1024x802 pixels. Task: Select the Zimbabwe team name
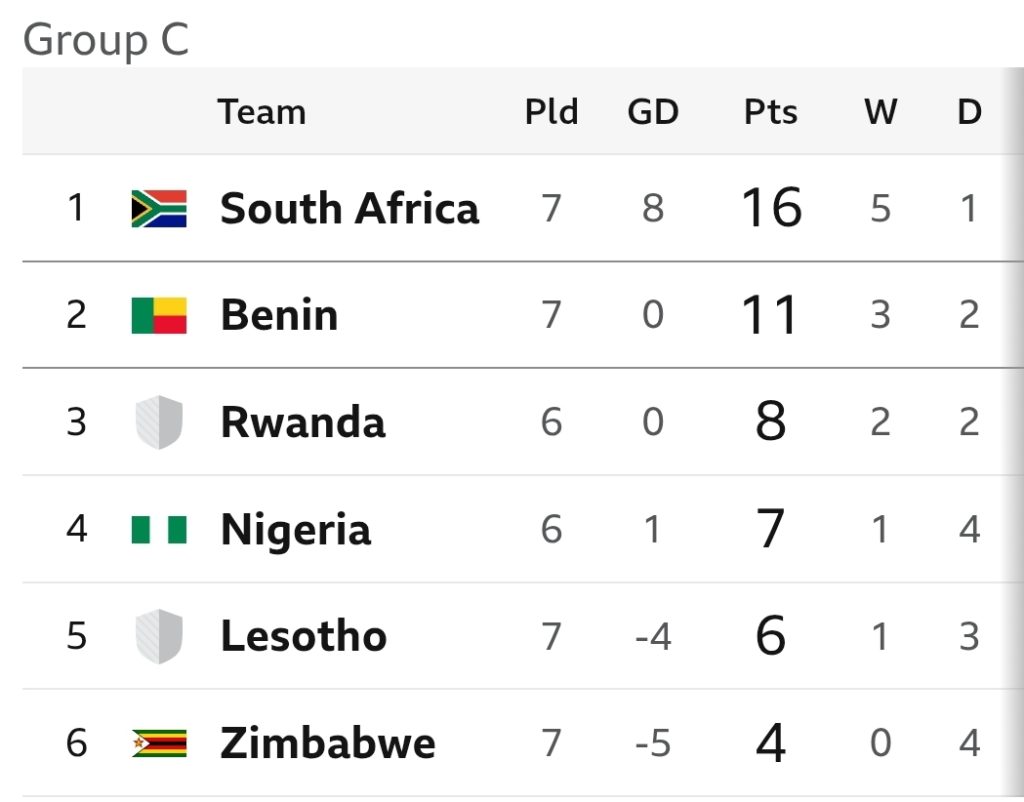click(327, 743)
